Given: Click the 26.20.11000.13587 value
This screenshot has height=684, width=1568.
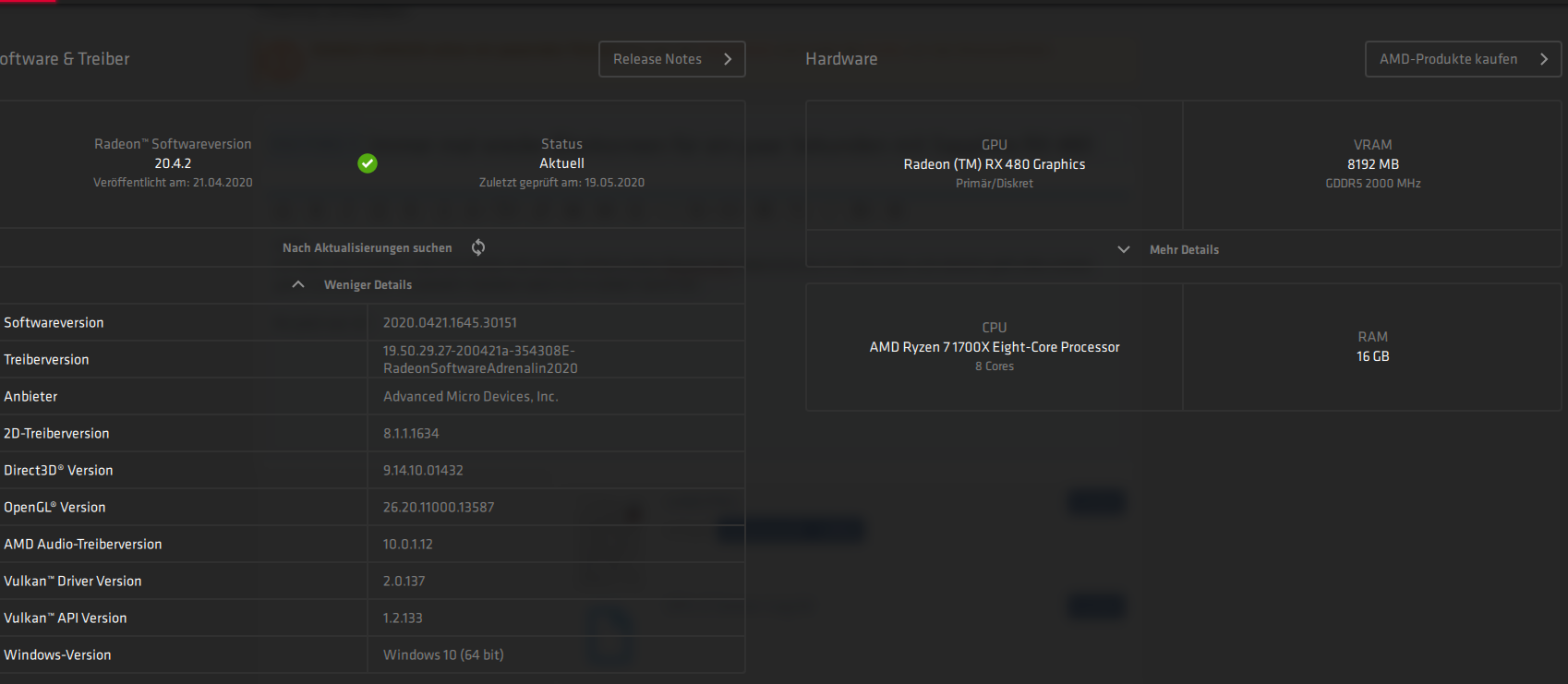Looking at the screenshot, I should [x=439, y=508].
